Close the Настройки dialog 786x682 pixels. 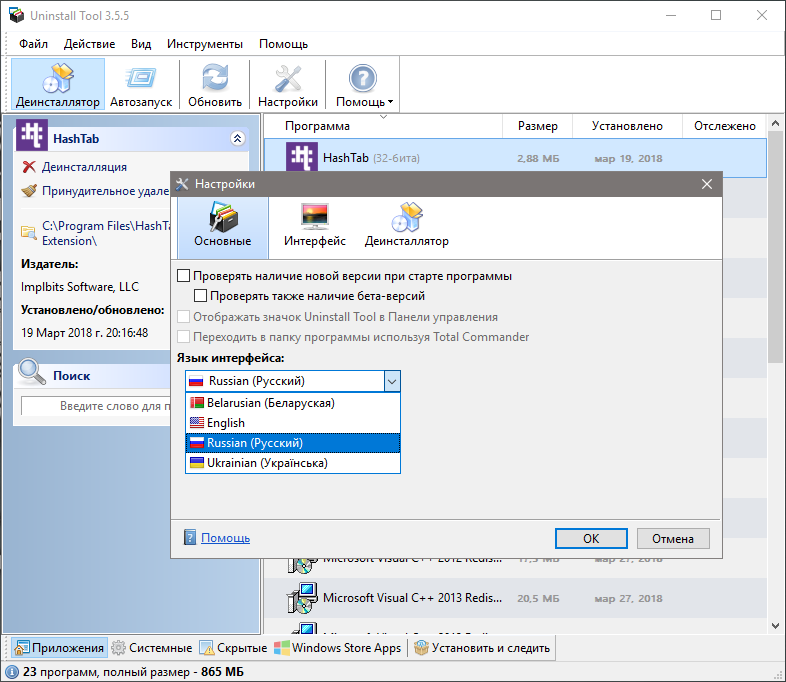coord(707,184)
